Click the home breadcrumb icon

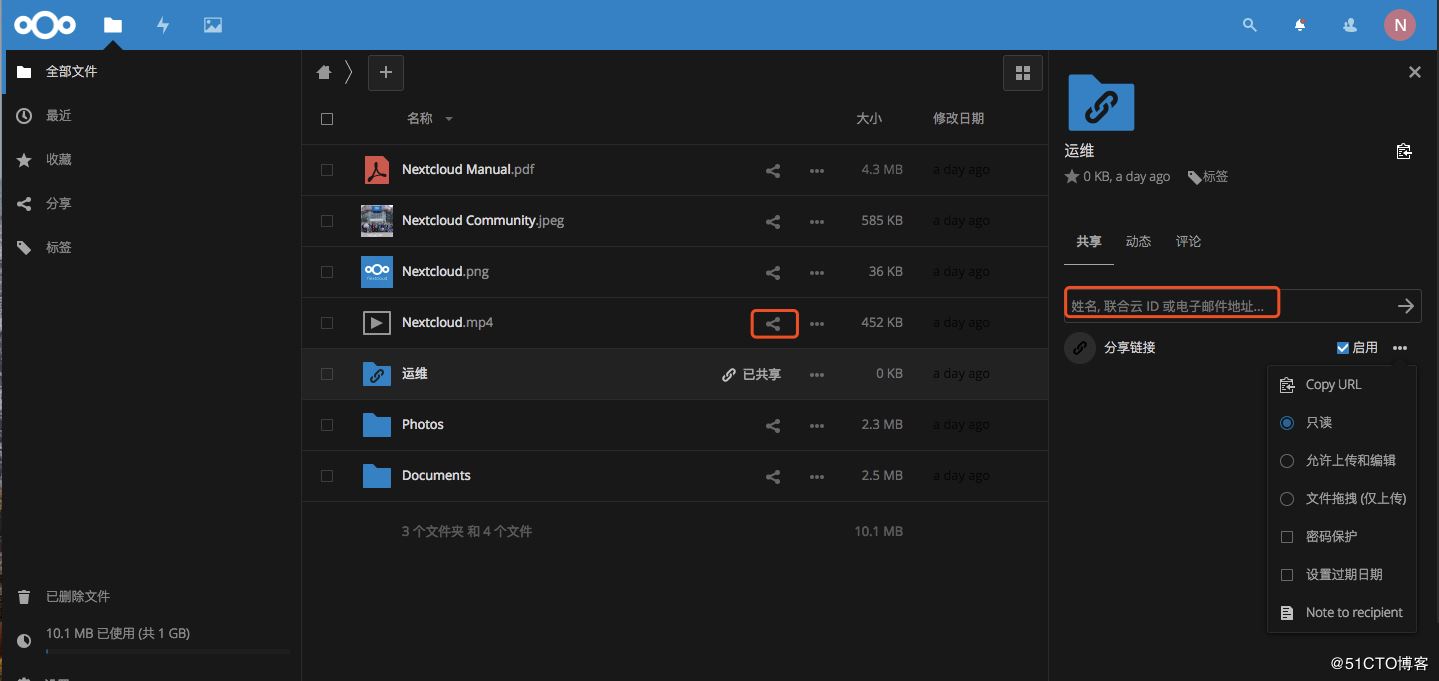pyautogui.click(x=324, y=73)
